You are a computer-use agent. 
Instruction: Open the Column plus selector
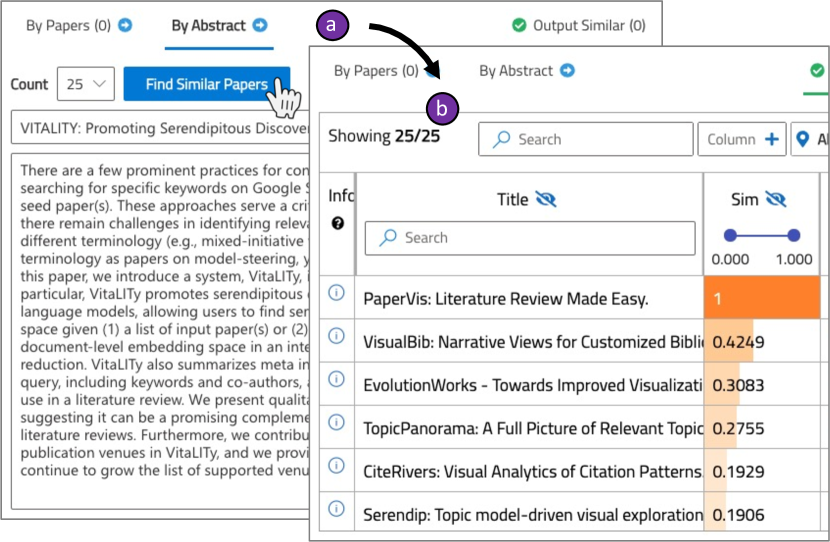[x=742, y=139]
